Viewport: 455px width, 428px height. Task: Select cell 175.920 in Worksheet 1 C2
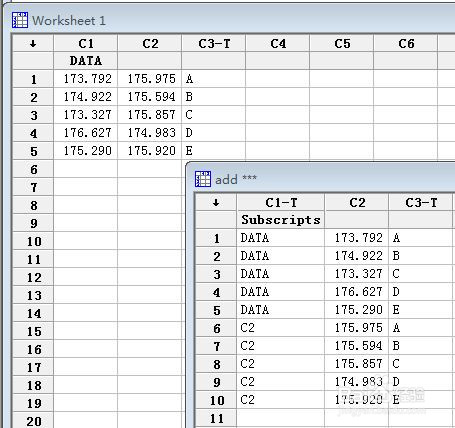tap(150, 151)
